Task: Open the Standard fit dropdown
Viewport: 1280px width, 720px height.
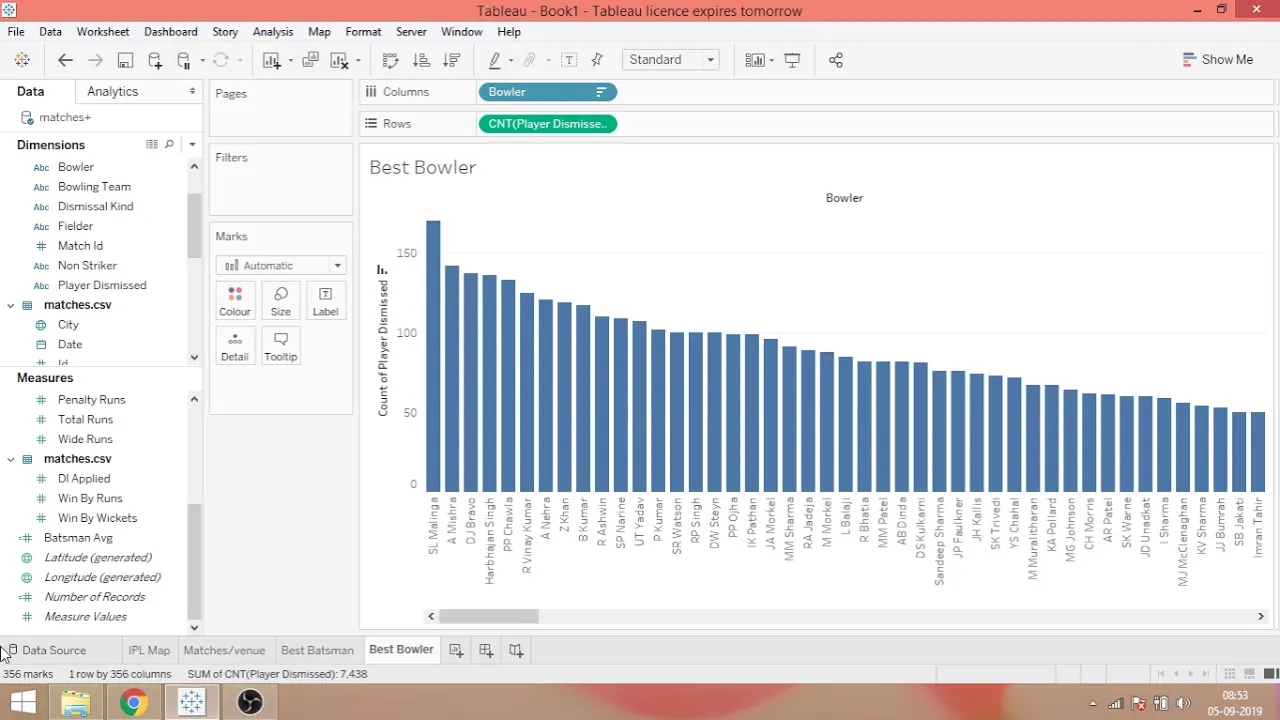Action: pyautogui.click(x=671, y=60)
